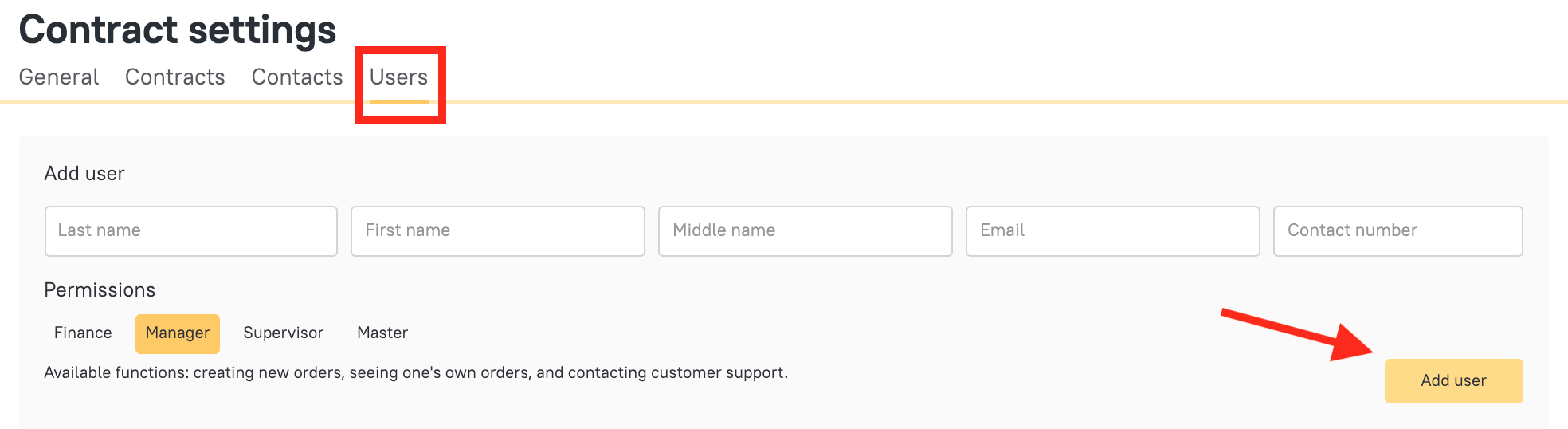Go to the Contacts tab

pos(297,77)
